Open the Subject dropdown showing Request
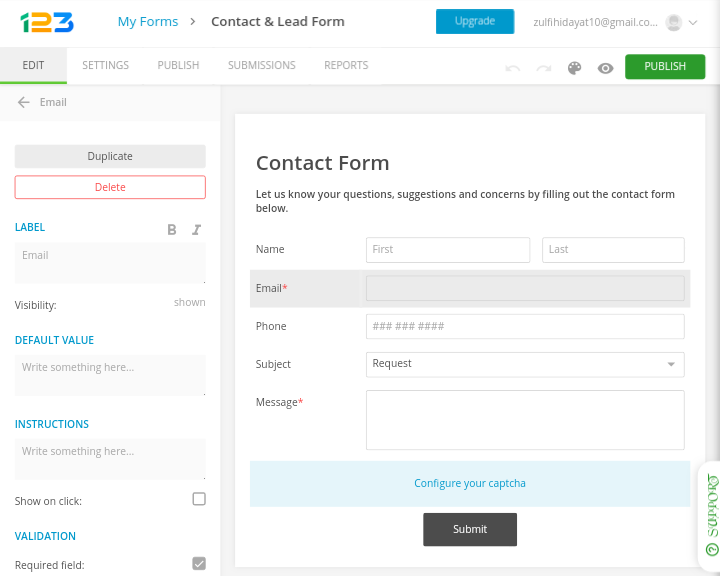 (525, 364)
